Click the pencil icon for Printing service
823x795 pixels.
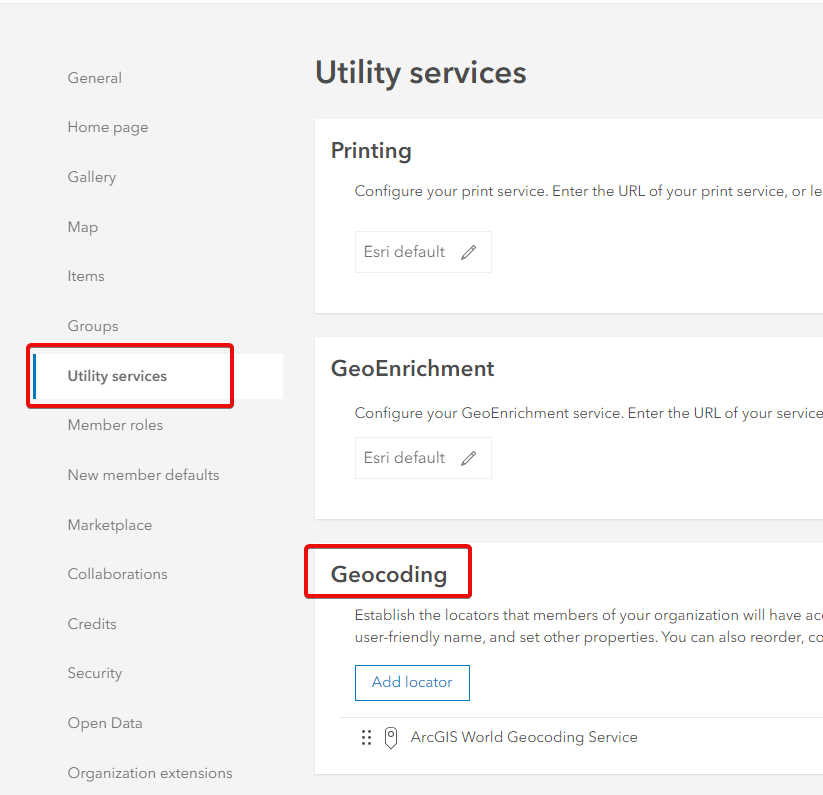[469, 253]
